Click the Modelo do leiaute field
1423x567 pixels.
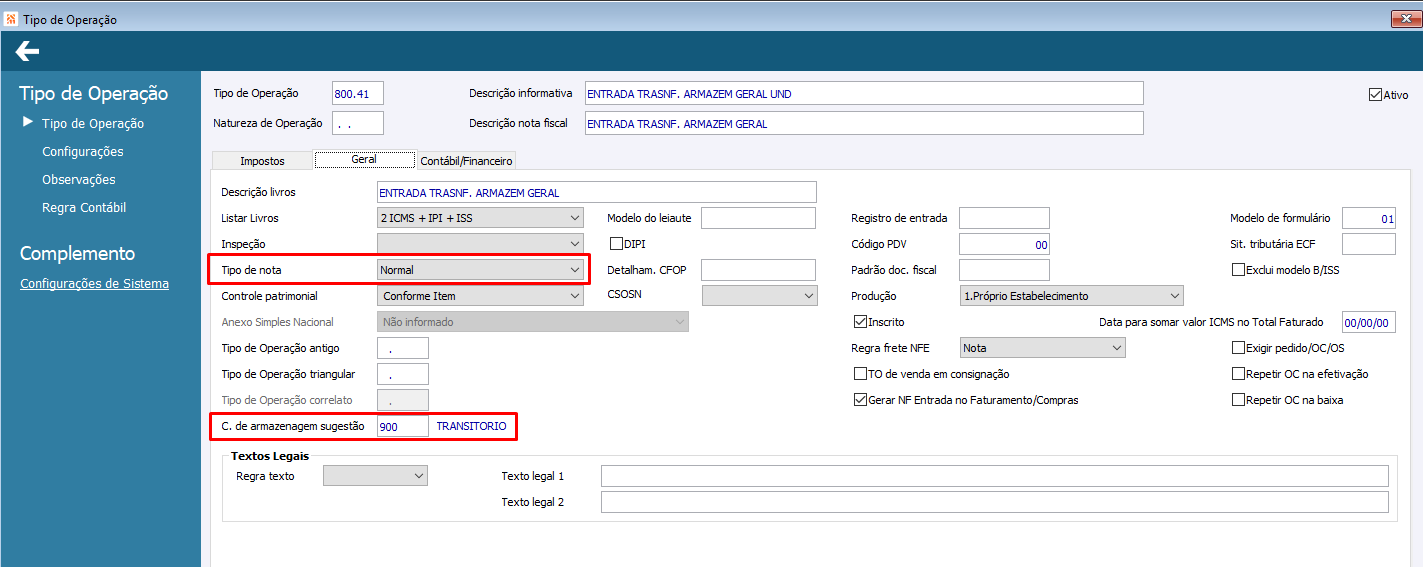tap(759, 218)
